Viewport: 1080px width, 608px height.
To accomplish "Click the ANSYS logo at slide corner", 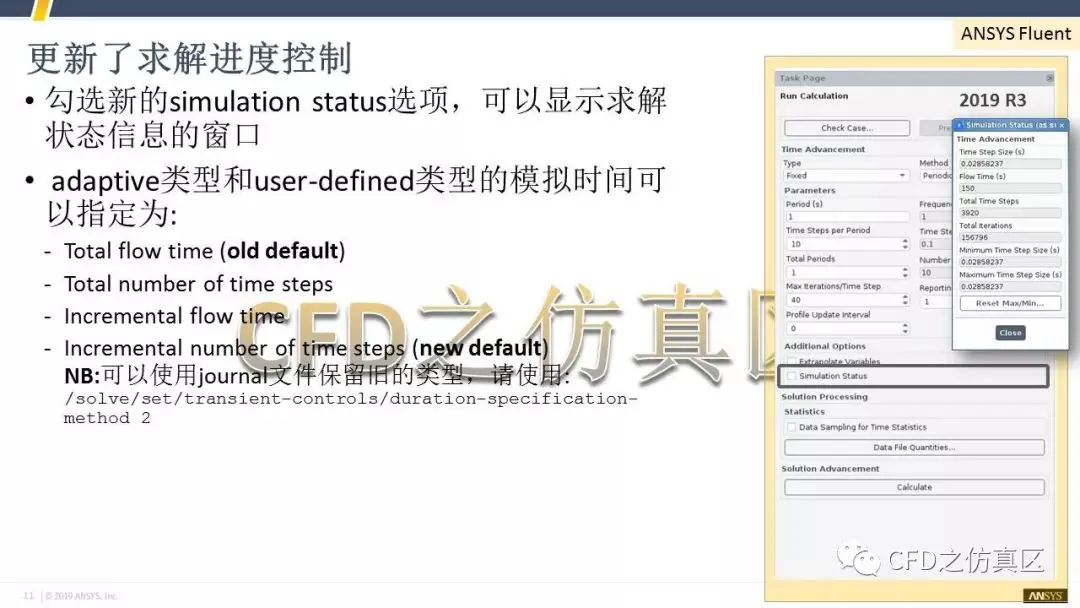I will tap(1045, 596).
